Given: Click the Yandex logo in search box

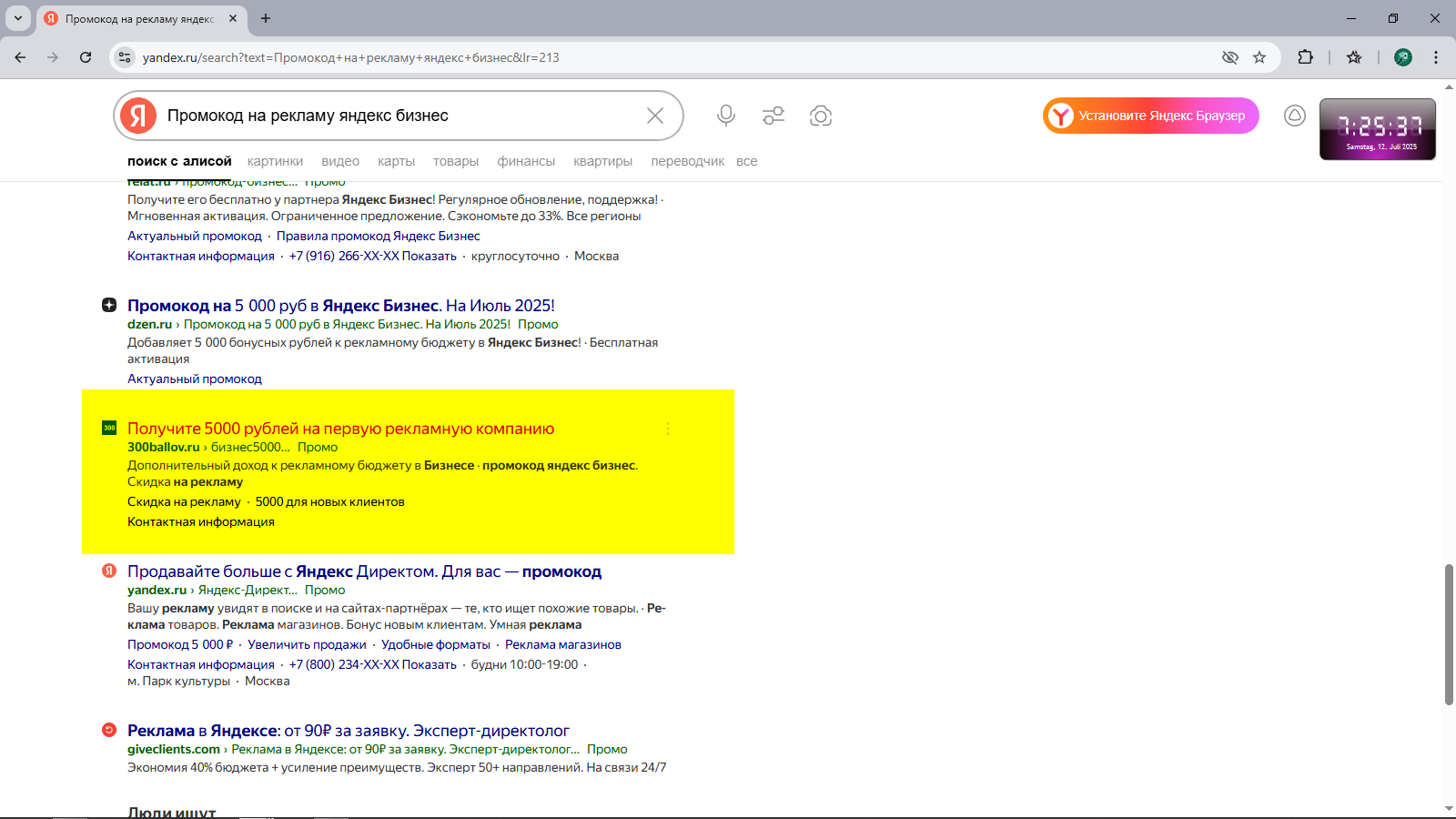Looking at the screenshot, I should point(138,116).
